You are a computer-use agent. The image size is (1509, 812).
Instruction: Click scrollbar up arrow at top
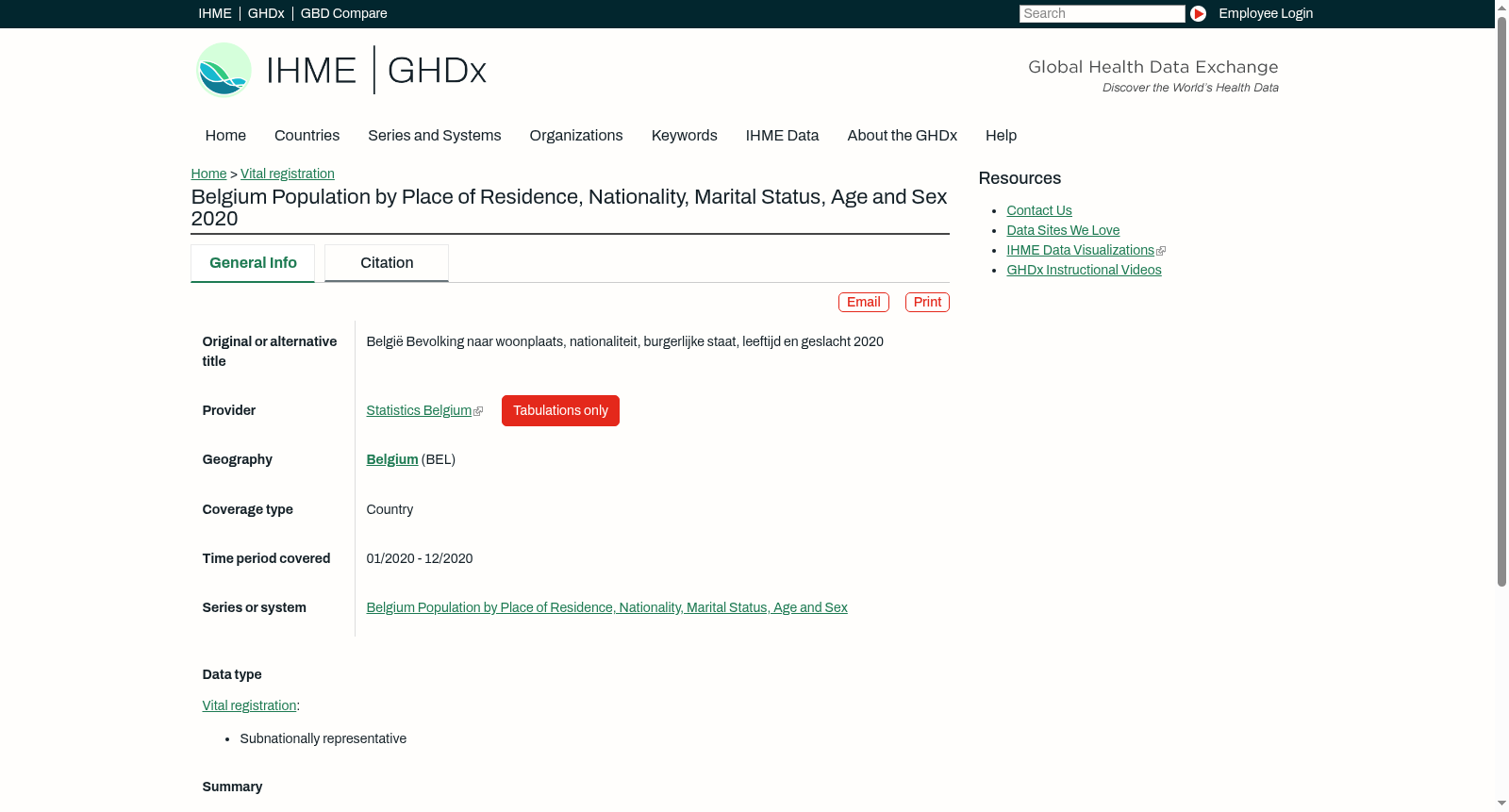(1501, 7)
